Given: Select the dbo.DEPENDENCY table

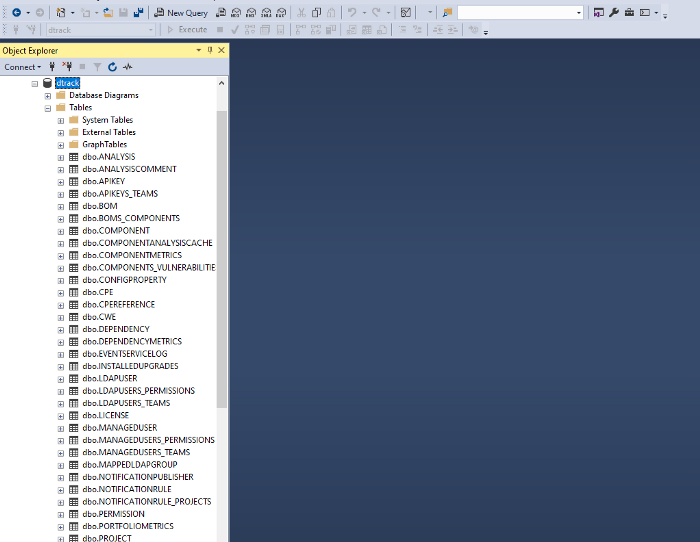Looking at the screenshot, I should pyautogui.click(x=116, y=329).
